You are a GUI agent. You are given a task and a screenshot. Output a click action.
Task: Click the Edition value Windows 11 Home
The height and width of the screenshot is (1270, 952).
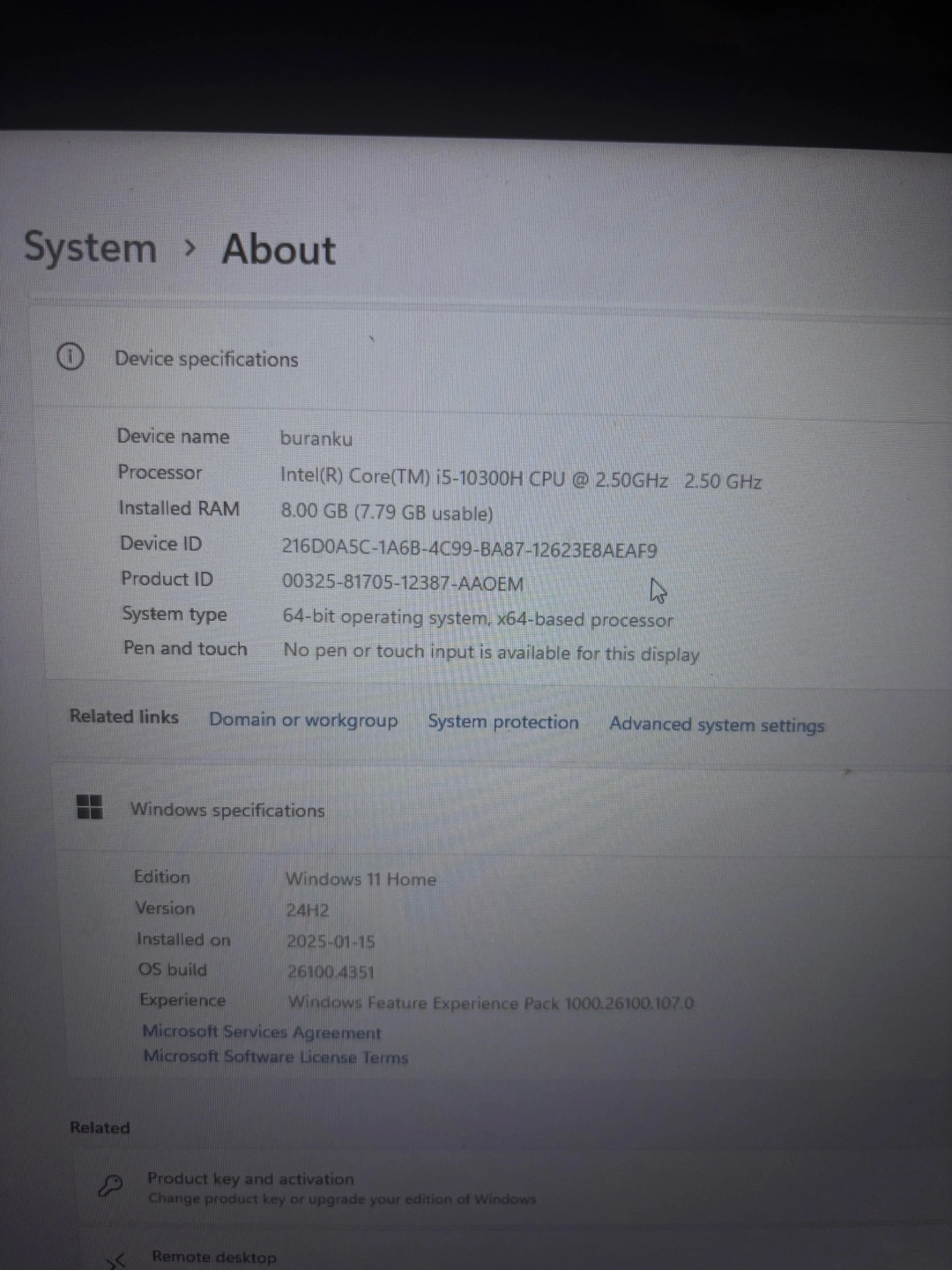click(x=361, y=878)
